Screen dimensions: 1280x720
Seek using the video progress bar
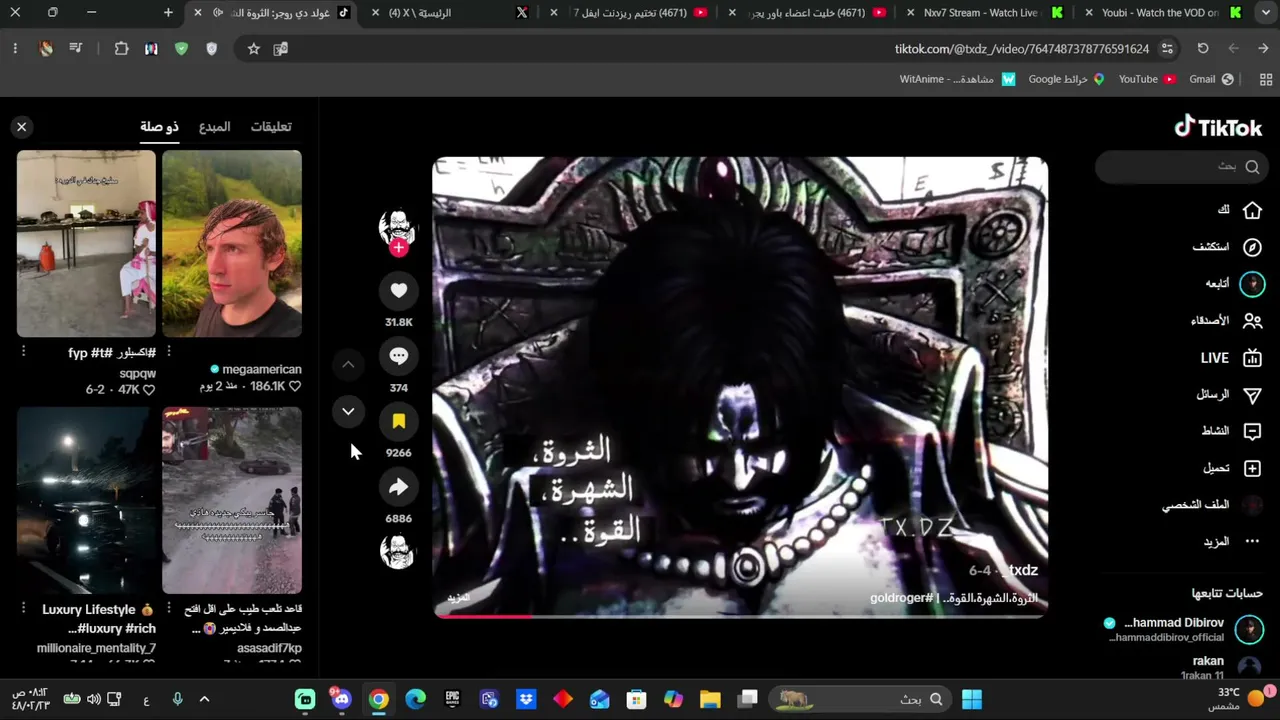click(x=740, y=616)
